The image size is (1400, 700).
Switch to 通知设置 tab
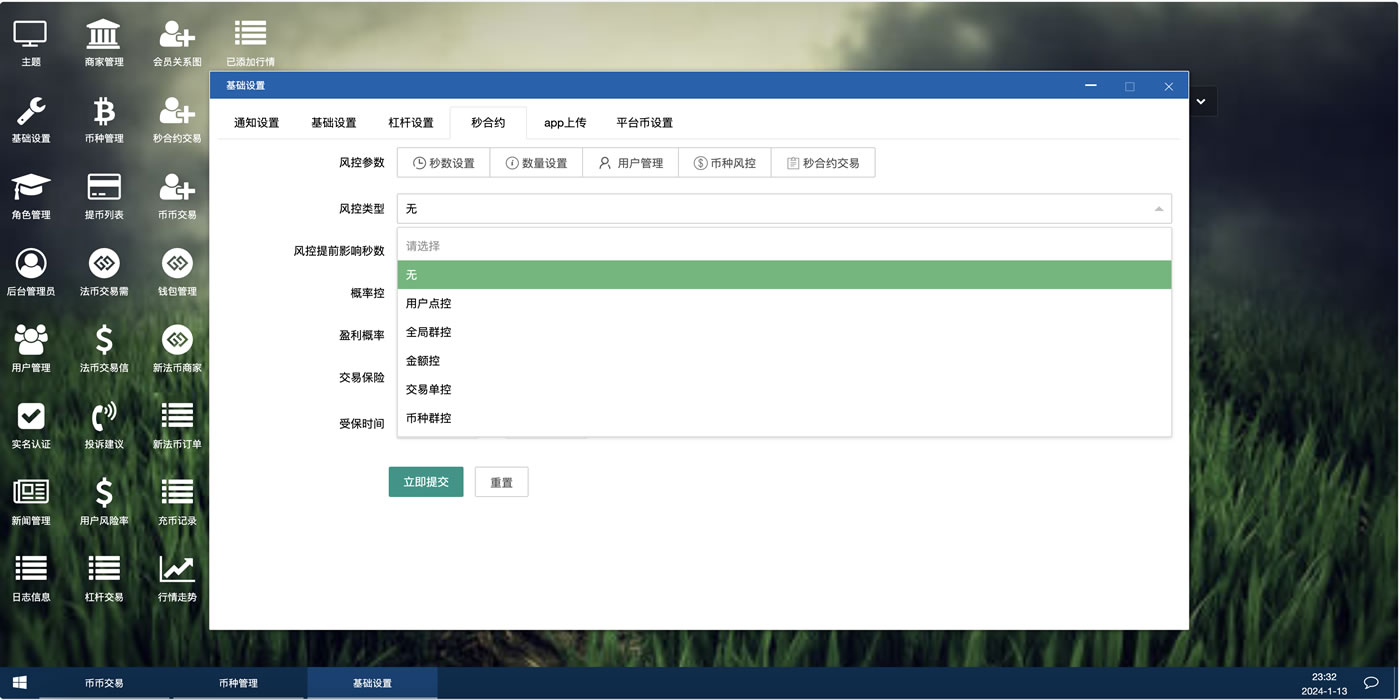[x=256, y=123]
